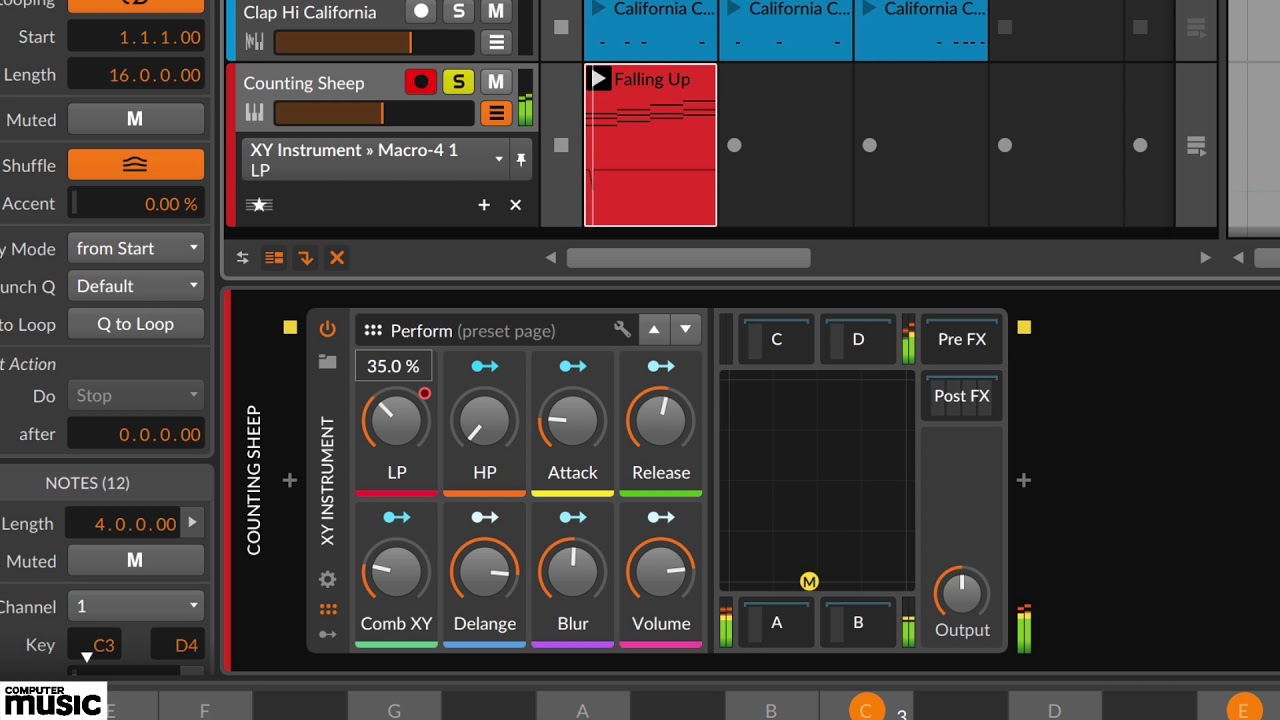Screen dimensions: 1280x720
Task: Adjust the HP macro knob
Action: pyautogui.click(x=484, y=421)
